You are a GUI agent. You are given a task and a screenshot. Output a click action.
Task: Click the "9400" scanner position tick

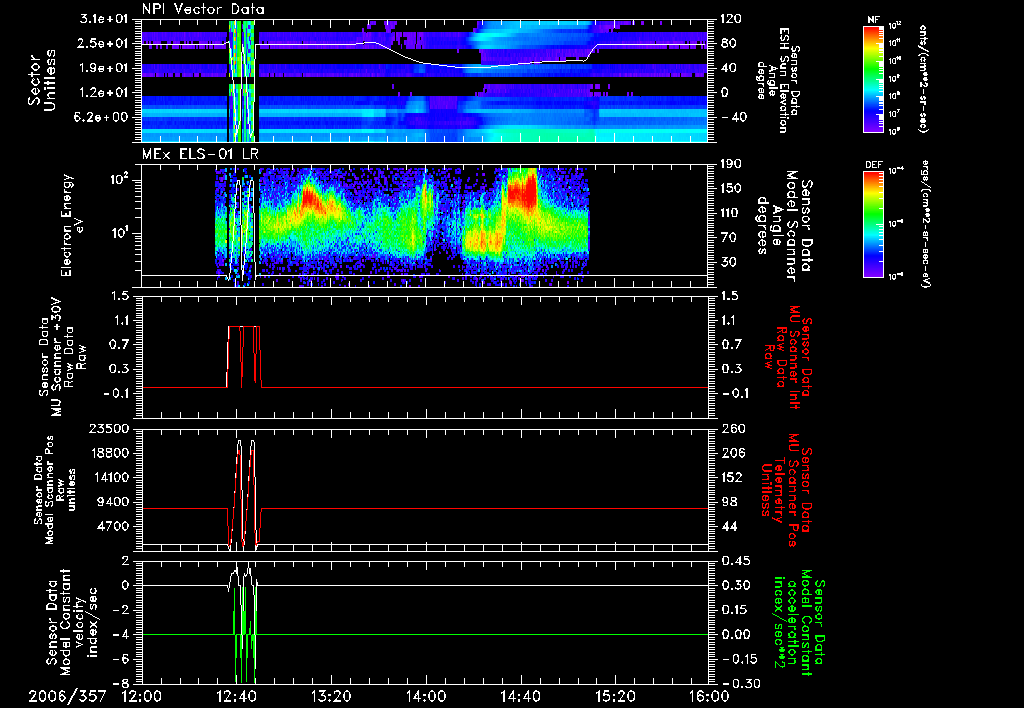tap(114, 502)
